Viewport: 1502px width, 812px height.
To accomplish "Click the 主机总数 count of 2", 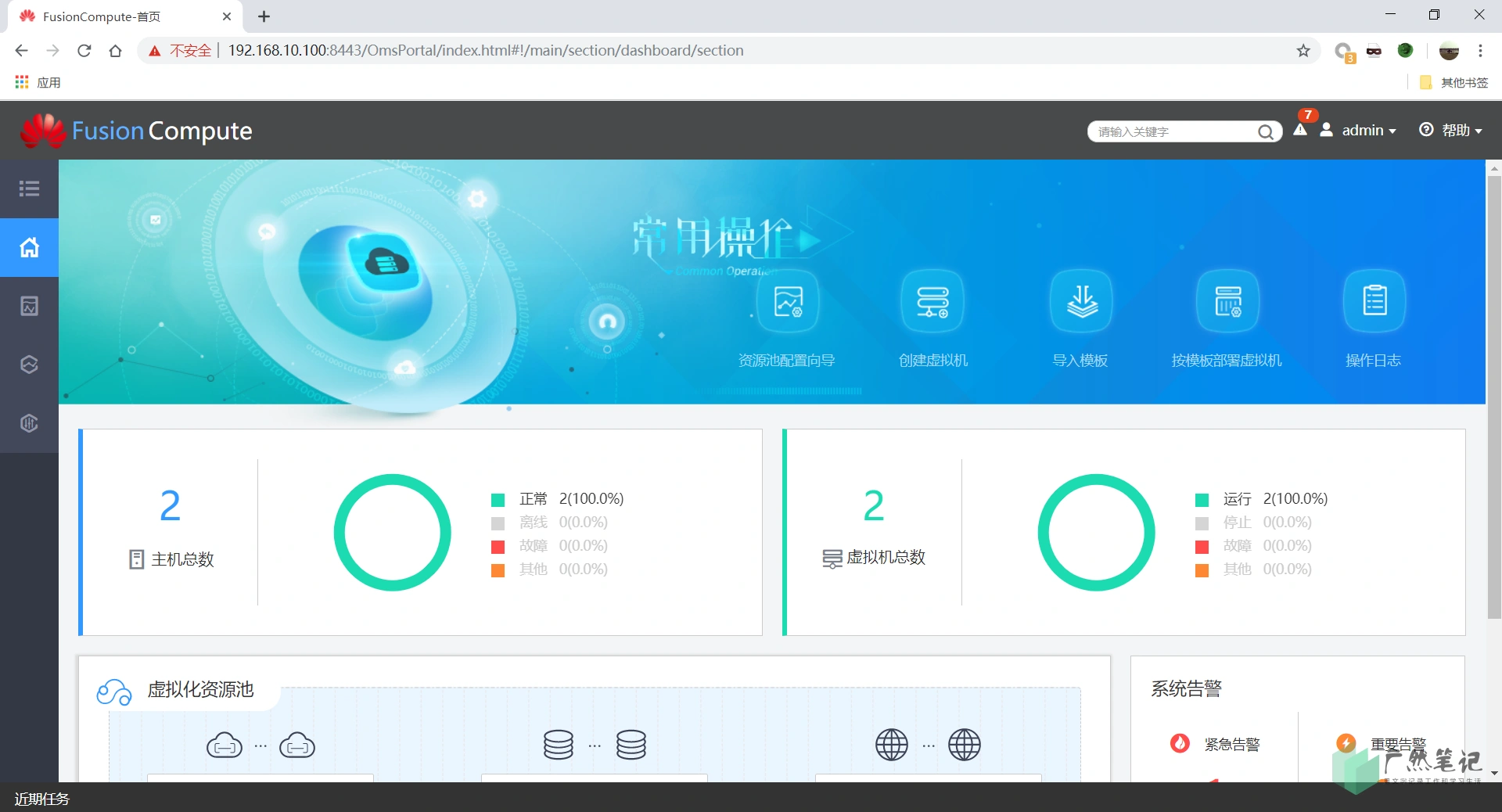I will [170, 505].
